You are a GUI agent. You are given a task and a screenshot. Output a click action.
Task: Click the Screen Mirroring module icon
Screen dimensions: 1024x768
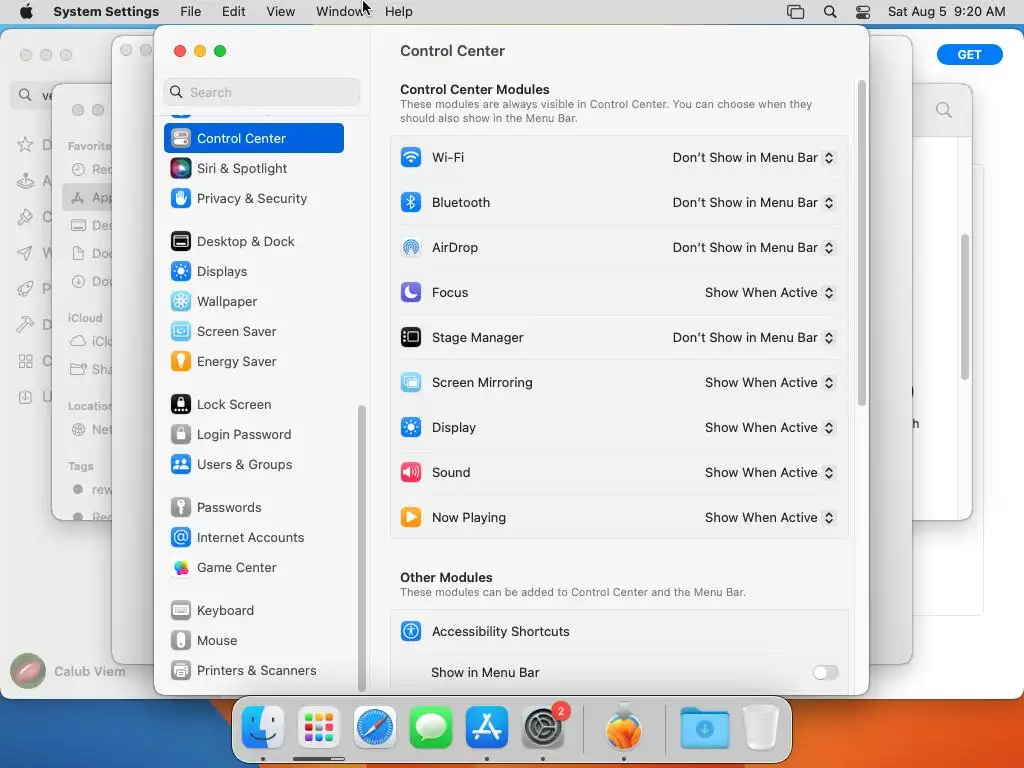coord(411,383)
